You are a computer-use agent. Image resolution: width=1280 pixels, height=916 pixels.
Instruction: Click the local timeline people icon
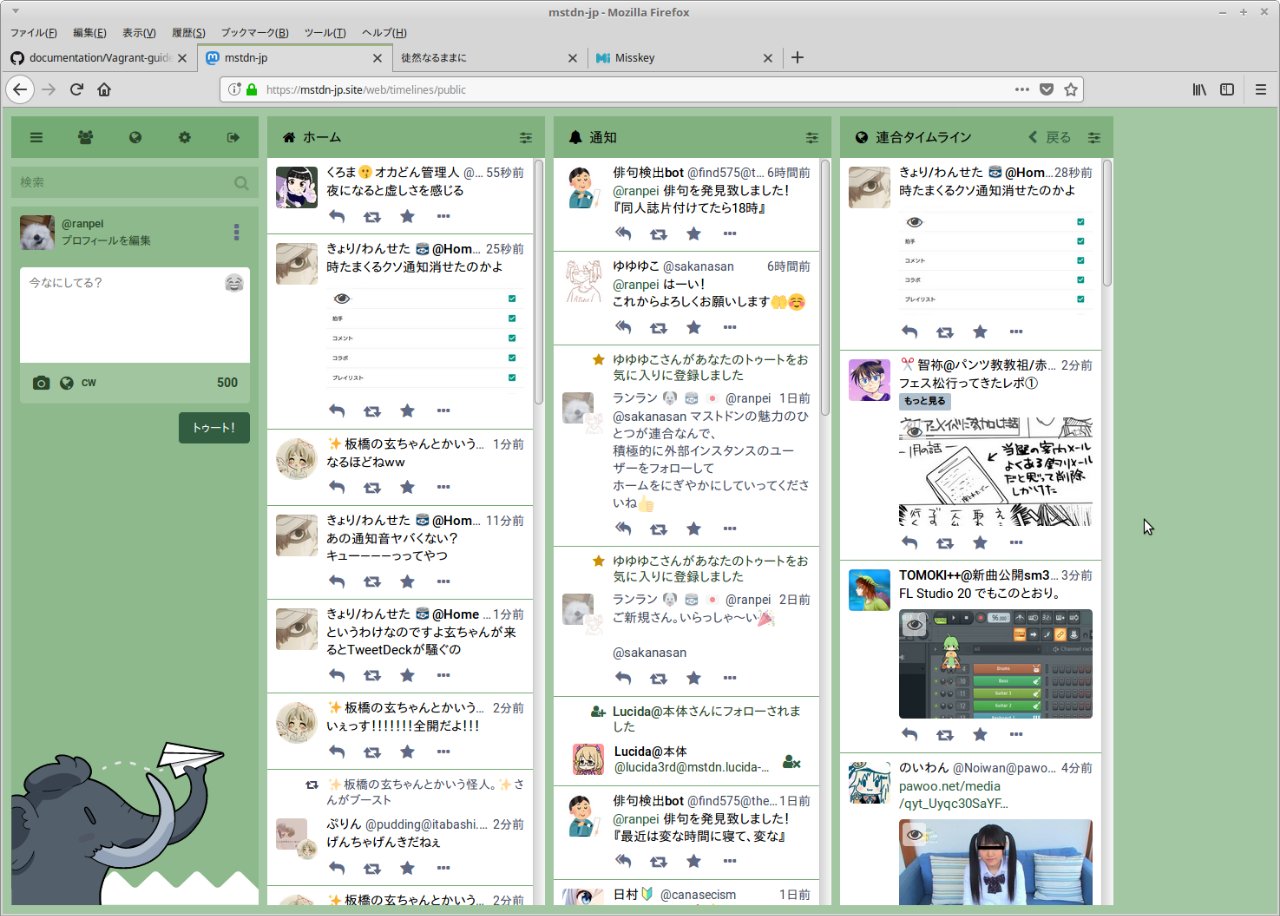[x=86, y=137]
